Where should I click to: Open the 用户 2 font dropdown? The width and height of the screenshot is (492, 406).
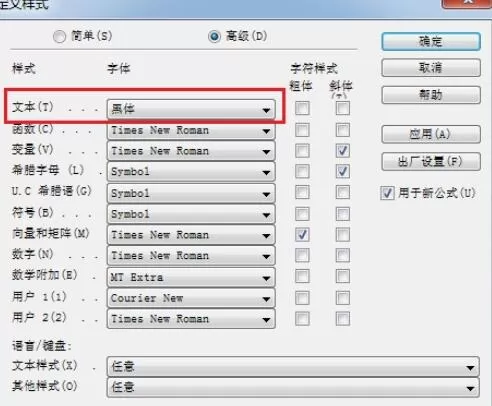pos(191,319)
